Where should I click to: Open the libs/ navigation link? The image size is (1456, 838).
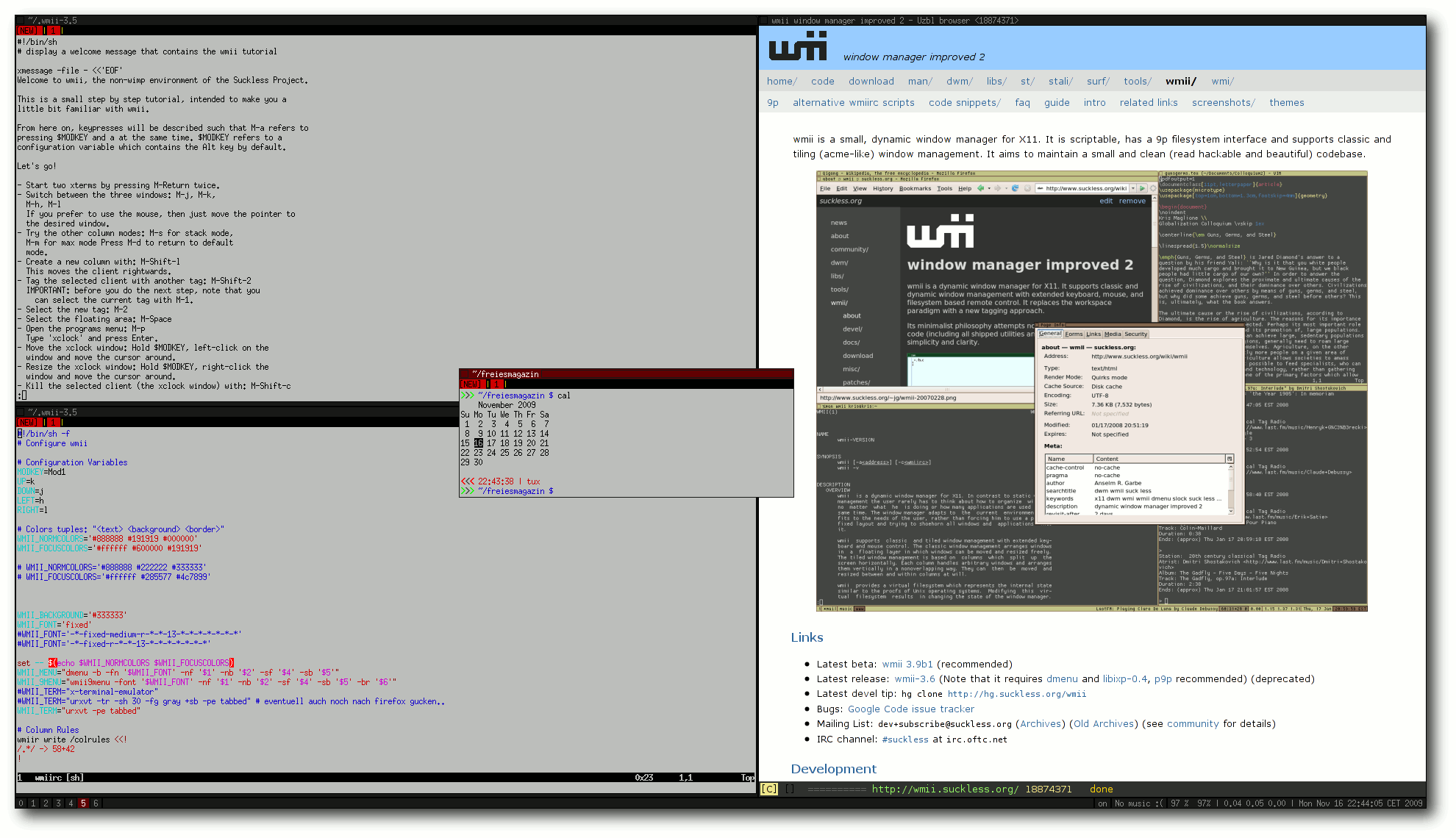[x=996, y=81]
